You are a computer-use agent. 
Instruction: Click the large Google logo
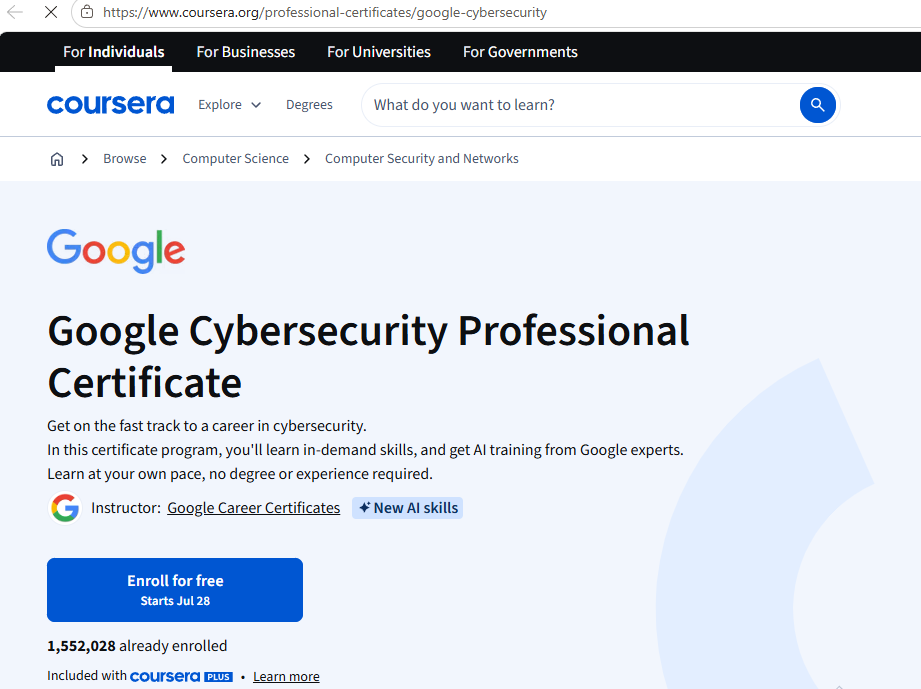(x=116, y=251)
